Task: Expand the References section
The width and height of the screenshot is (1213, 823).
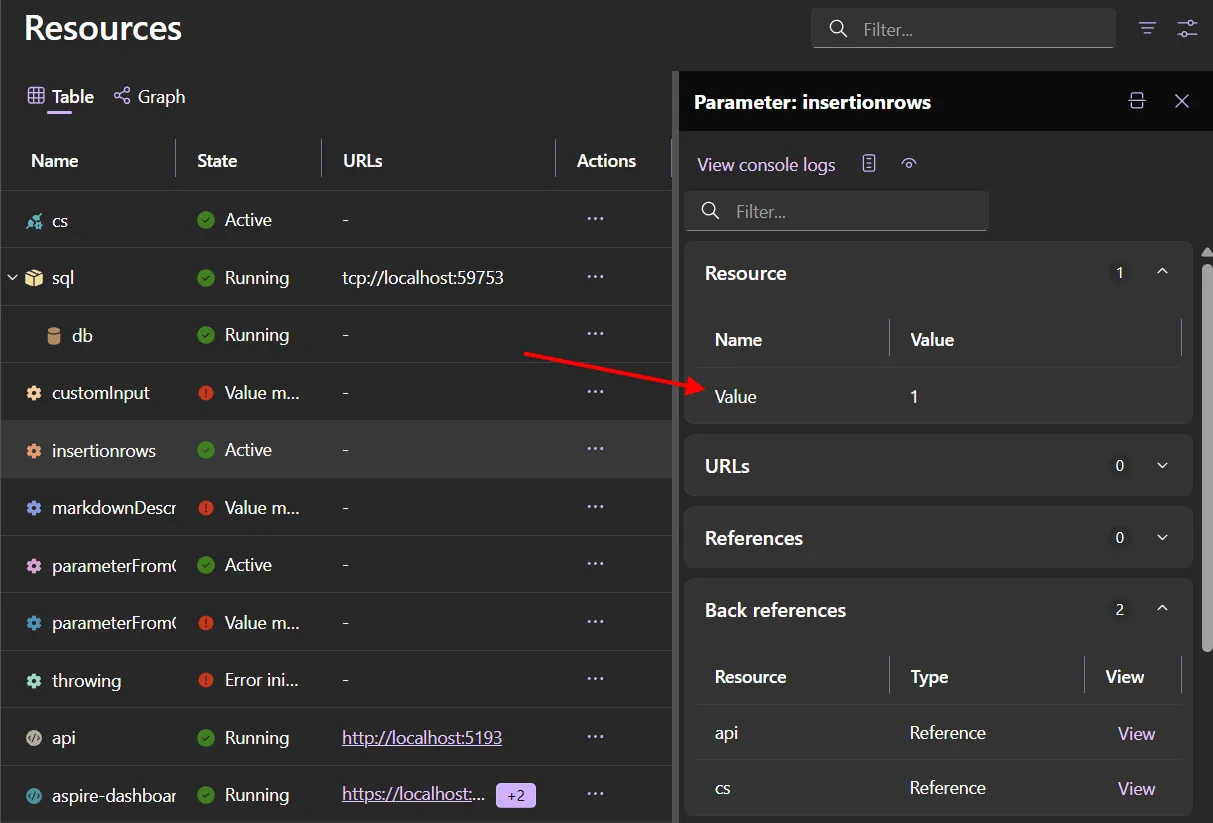Action: pos(1162,537)
